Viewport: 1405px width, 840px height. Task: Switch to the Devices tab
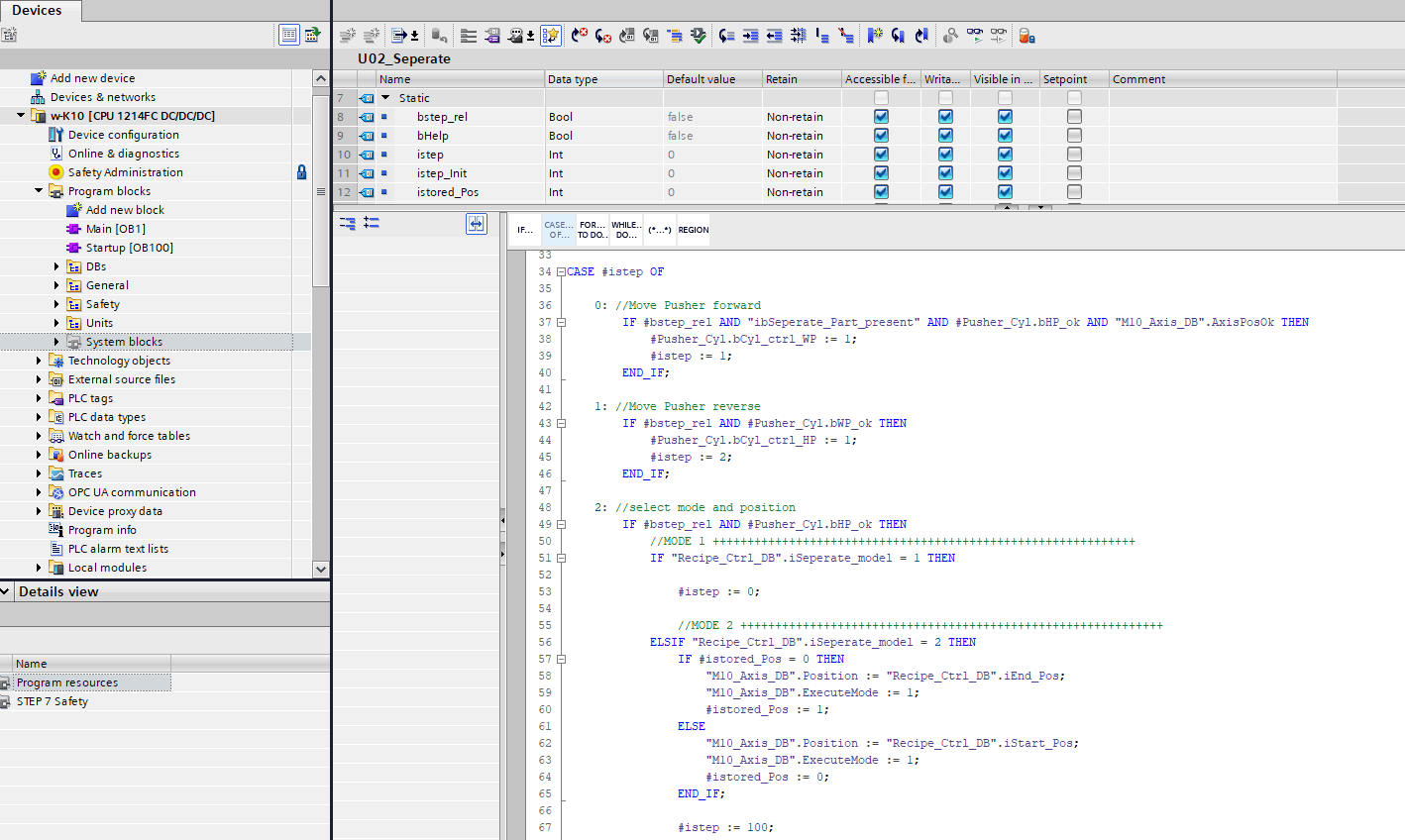pyautogui.click(x=38, y=11)
